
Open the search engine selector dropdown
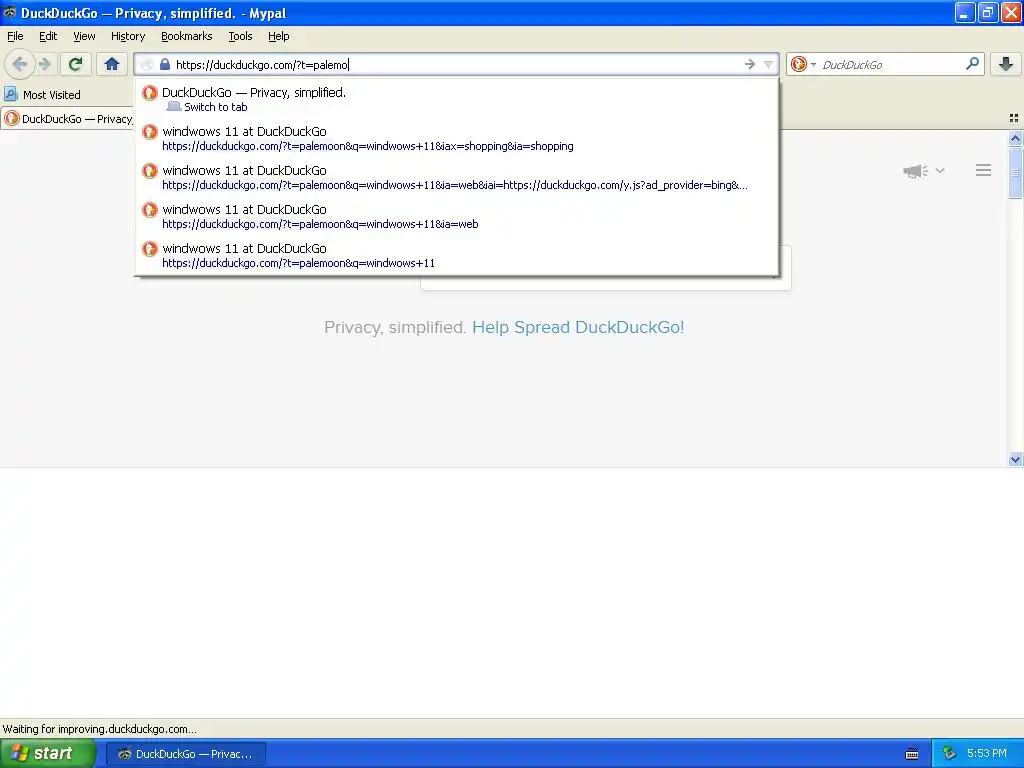(x=803, y=64)
